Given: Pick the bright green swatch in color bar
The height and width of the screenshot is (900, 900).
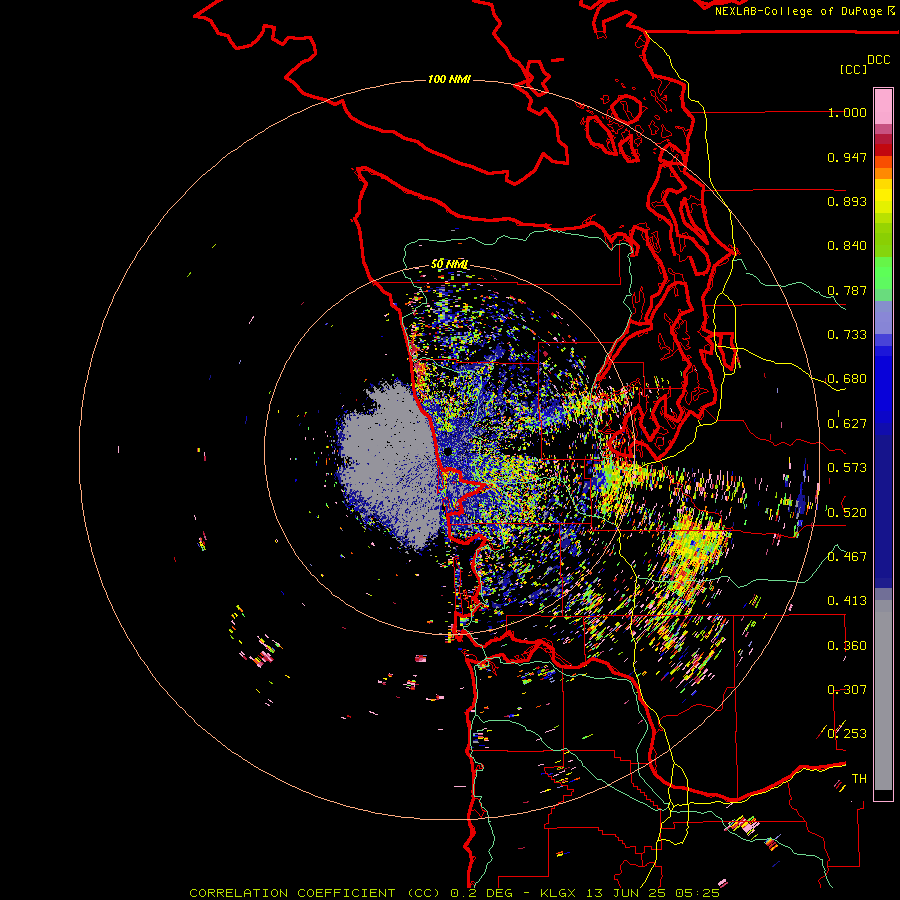Looking at the screenshot, I should [883, 273].
